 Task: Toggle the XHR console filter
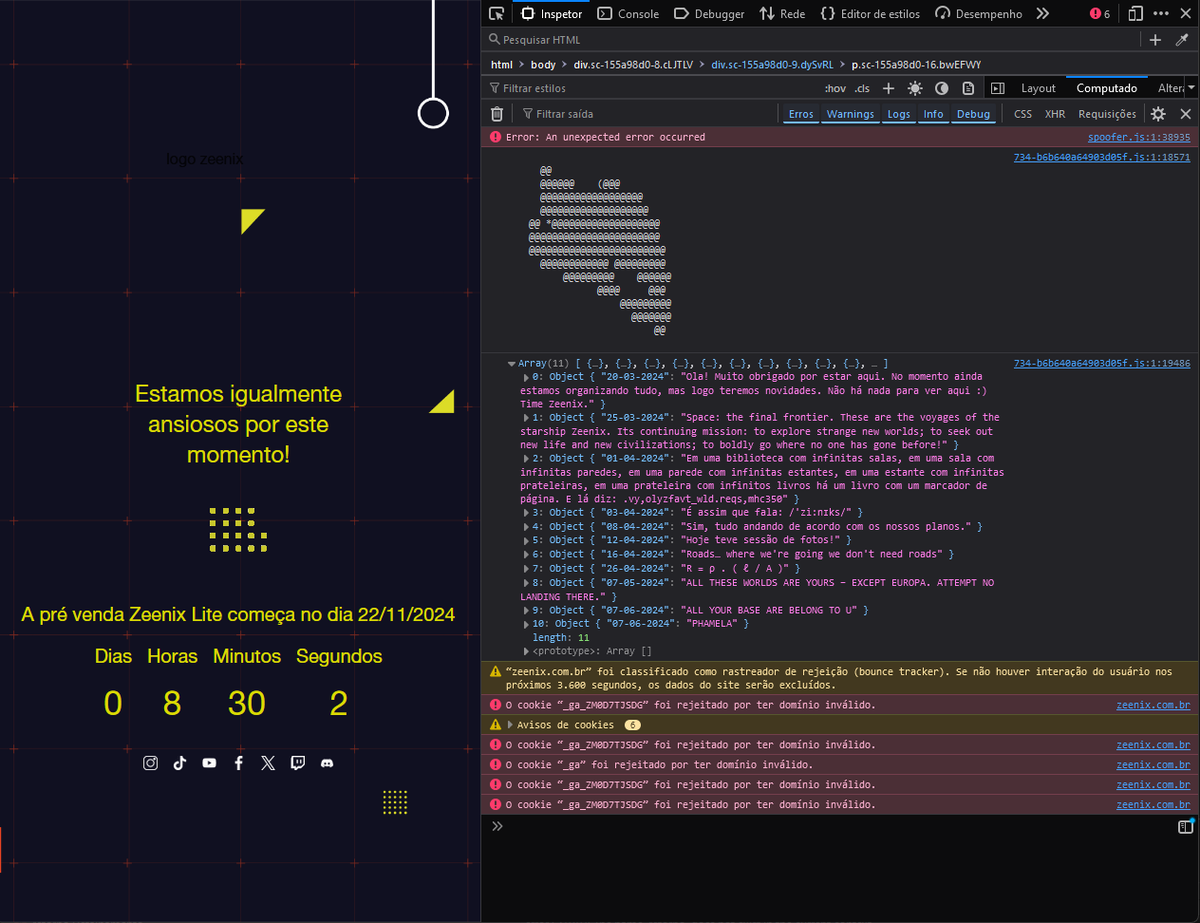(1055, 114)
